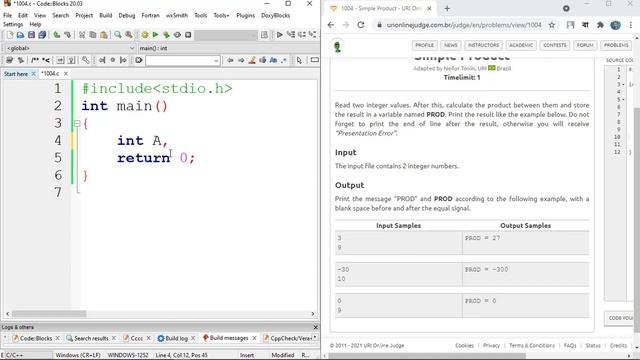The width and height of the screenshot is (640, 360).
Task: Click the Redo icon in Code::Blocks toolbar
Action: 67,35
